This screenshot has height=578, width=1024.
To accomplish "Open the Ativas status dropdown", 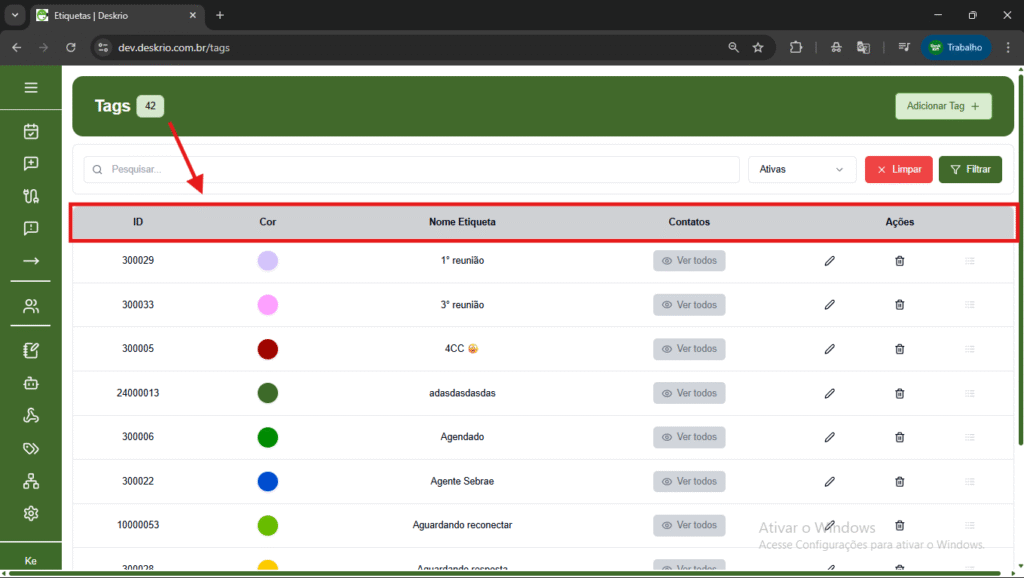I will pos(801,170).
